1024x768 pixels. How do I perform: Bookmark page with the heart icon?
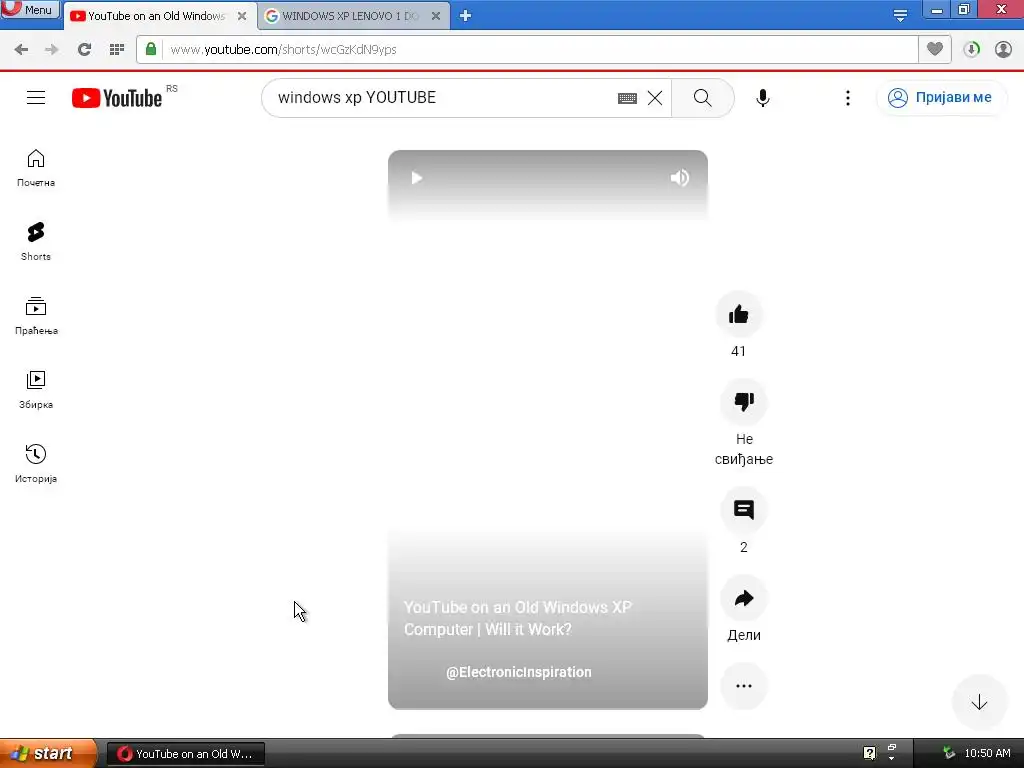coord(935,49)
